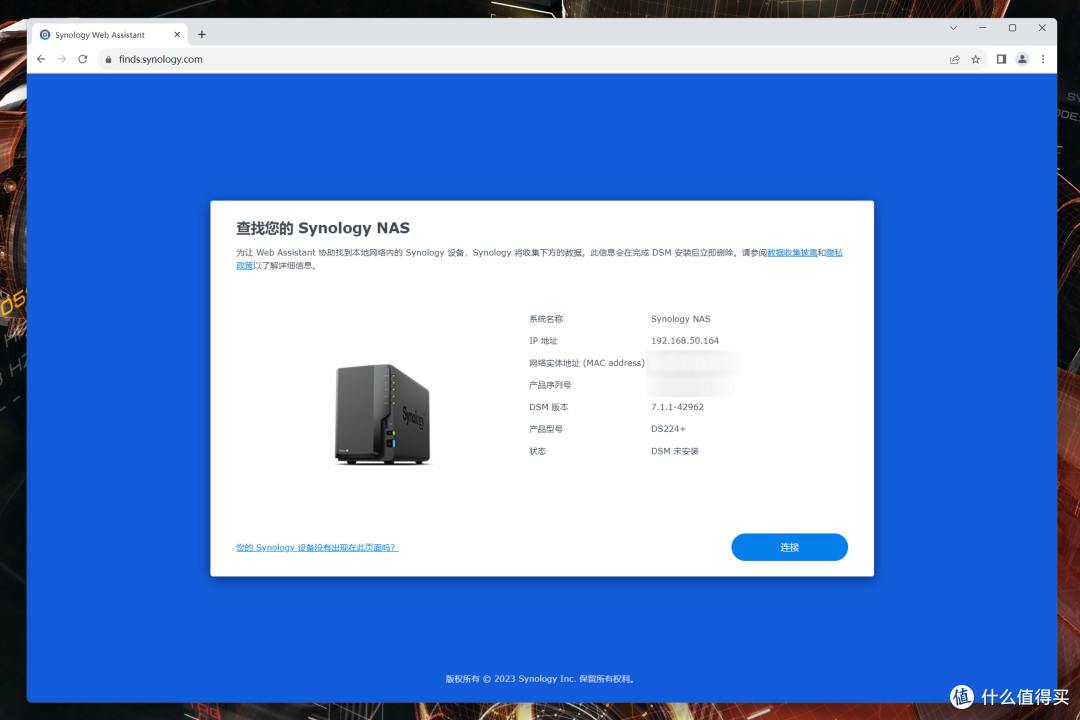Click the DS224+ NAS device image

pos(383,414)
